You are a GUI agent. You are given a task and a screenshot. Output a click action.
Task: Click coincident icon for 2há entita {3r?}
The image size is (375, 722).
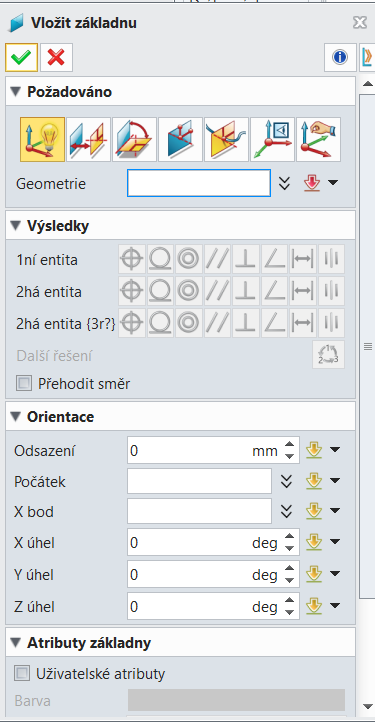[132, 323]
